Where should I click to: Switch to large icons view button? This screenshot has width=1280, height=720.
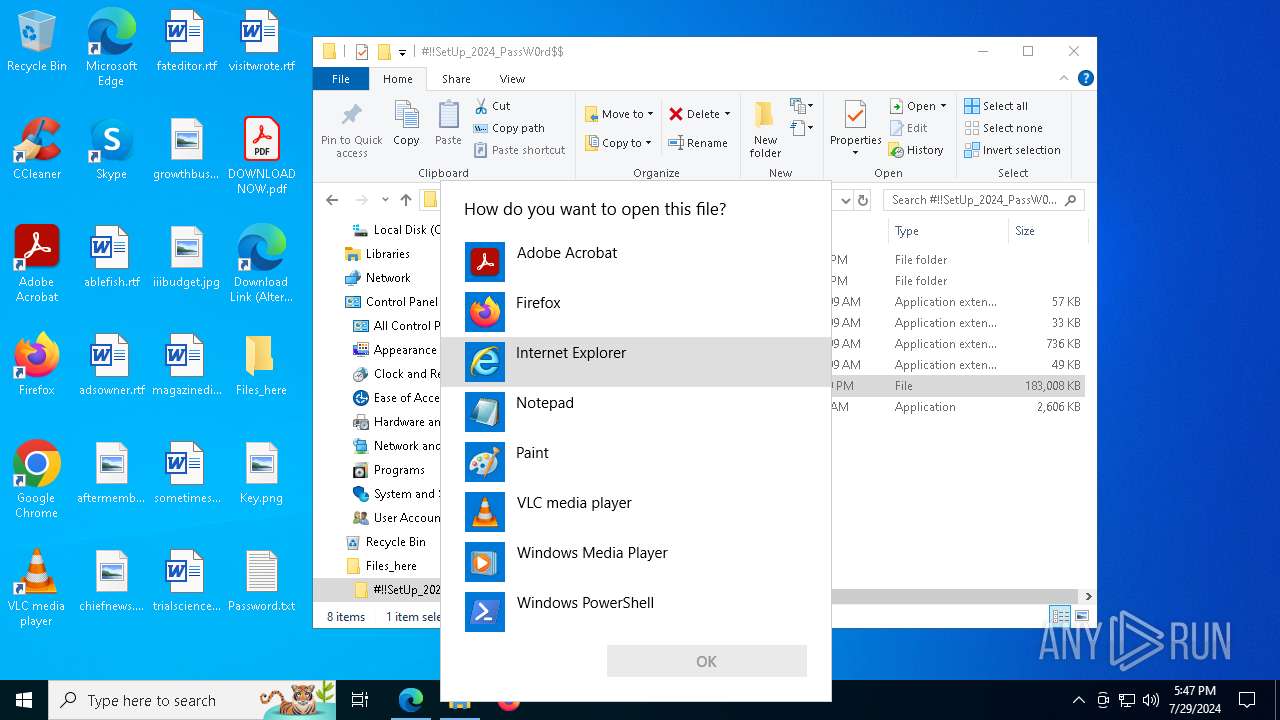click(x=1082, y=616)
